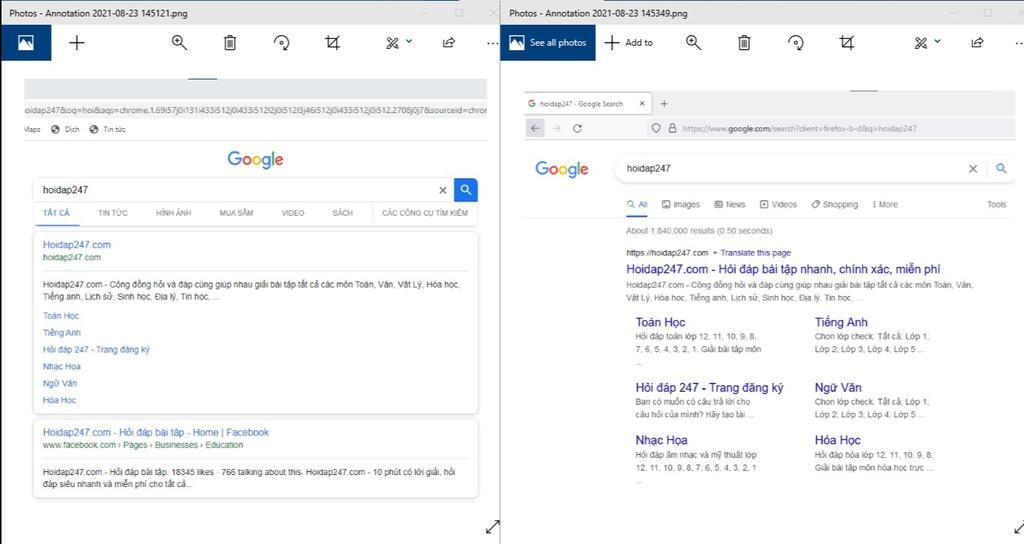The height and width of the screenshot is (544, 1024).
Task: Click Share icon in left Photos window
Action: 449,43
